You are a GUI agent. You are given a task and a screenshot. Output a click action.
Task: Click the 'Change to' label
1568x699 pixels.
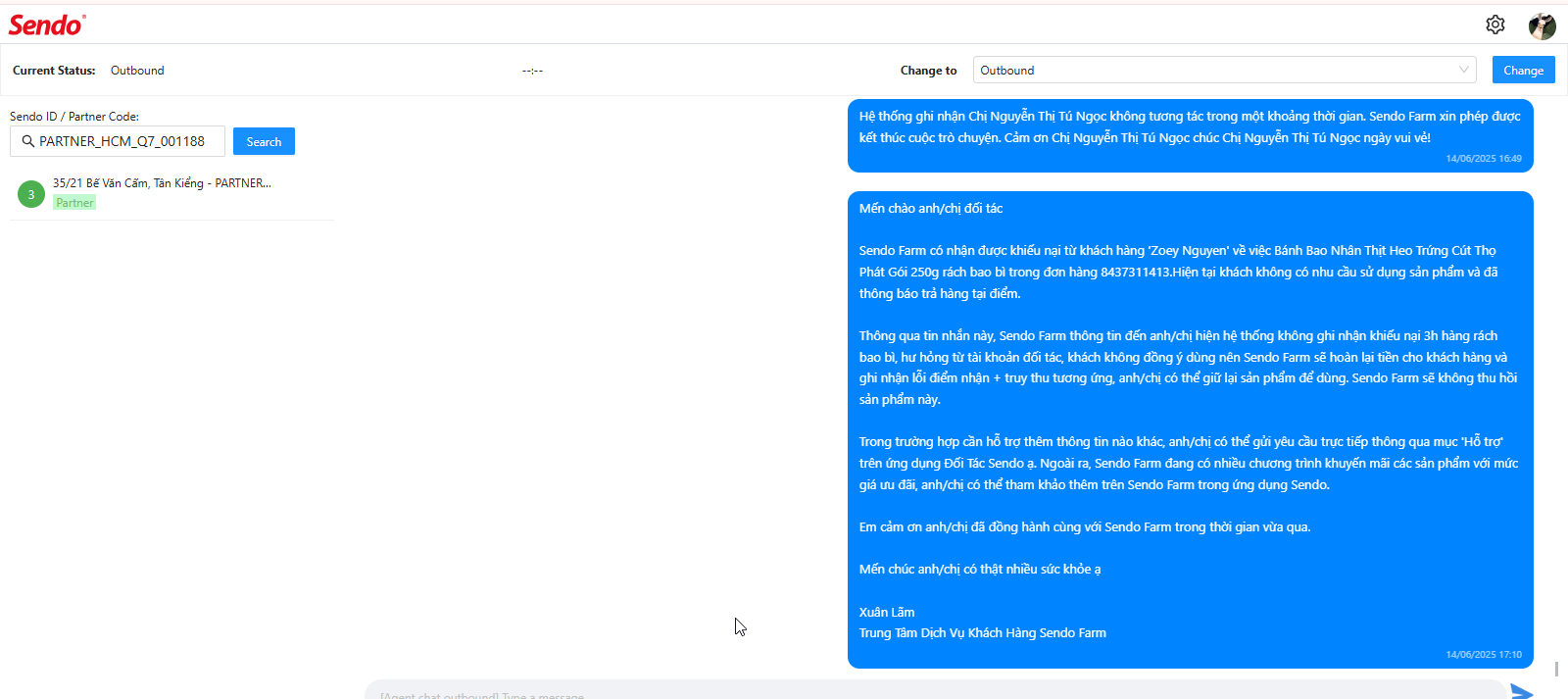pos(928,71)
